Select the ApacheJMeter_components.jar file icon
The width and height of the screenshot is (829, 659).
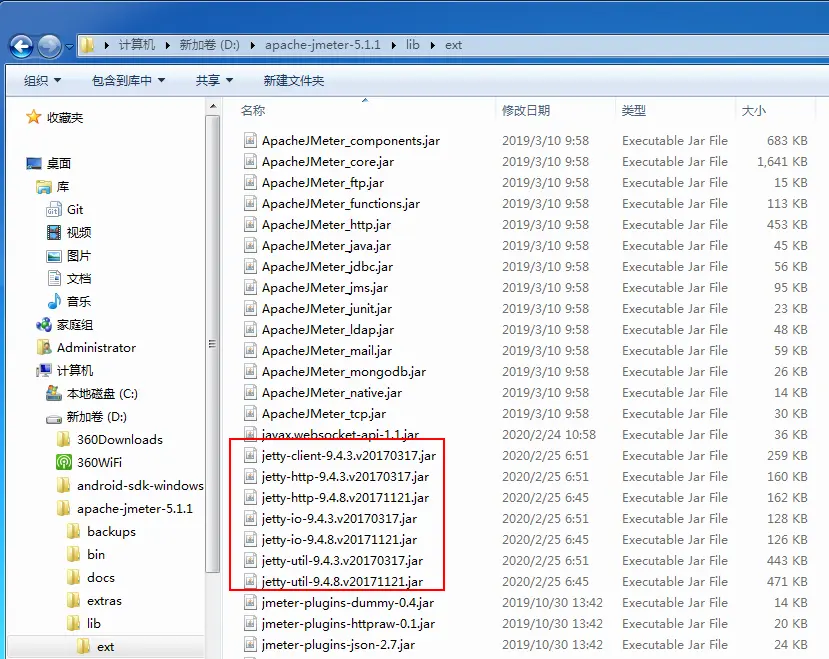pos(250,140)
